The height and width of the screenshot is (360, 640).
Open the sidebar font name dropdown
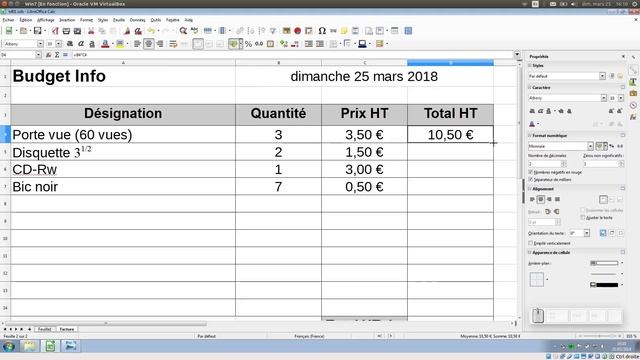coord(604,98)
